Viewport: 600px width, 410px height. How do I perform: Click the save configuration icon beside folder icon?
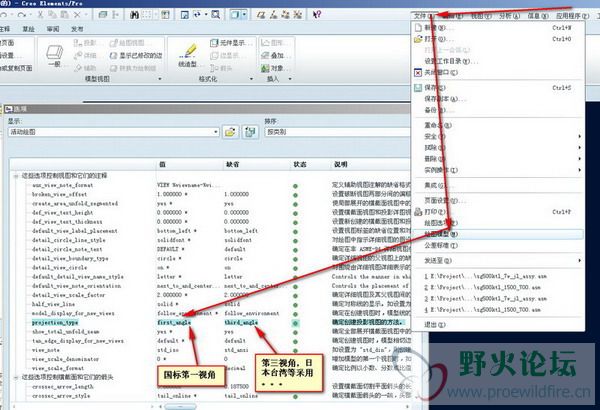coord(250,132)
